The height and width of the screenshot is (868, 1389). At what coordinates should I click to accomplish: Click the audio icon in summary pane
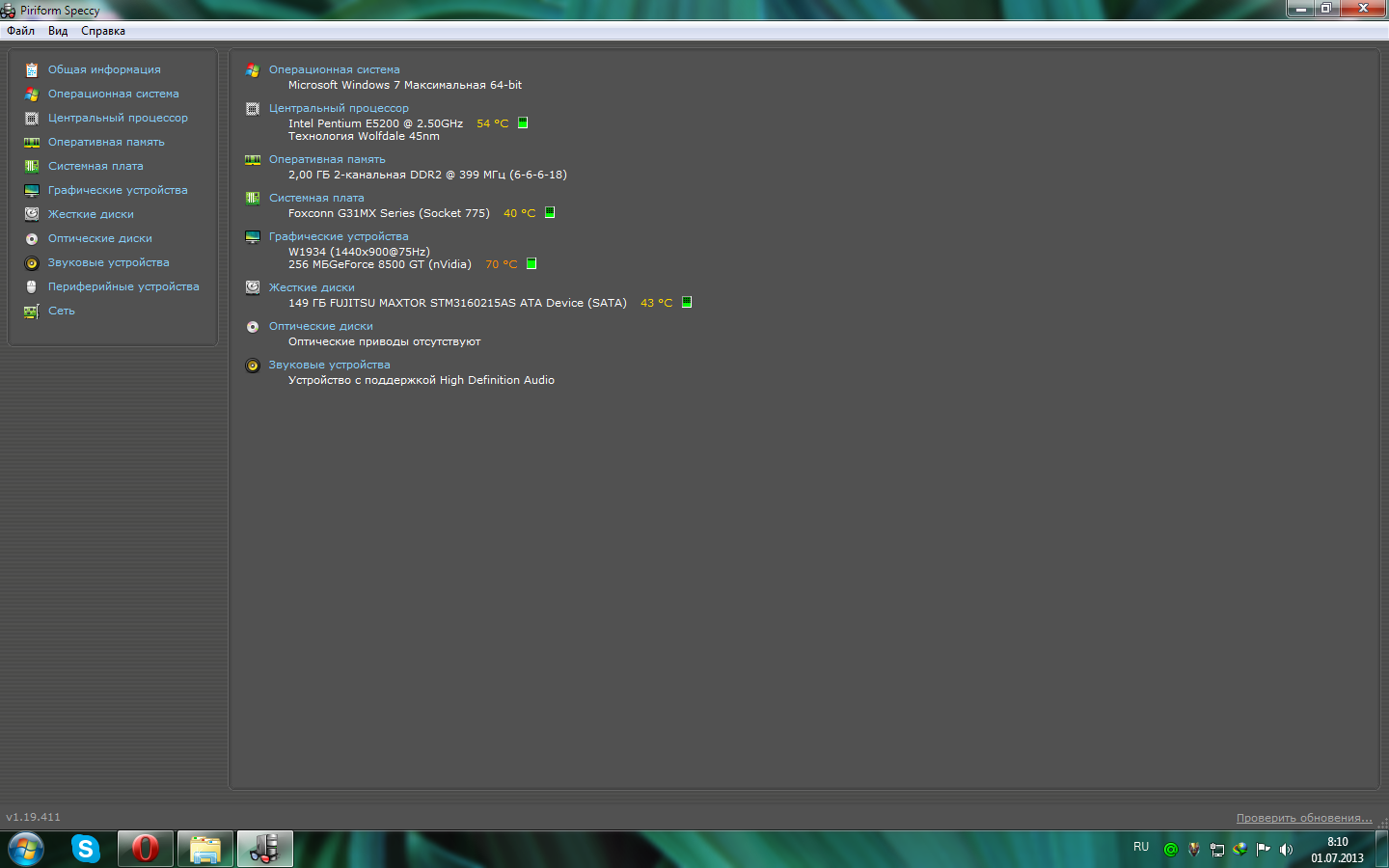[253, 366]
